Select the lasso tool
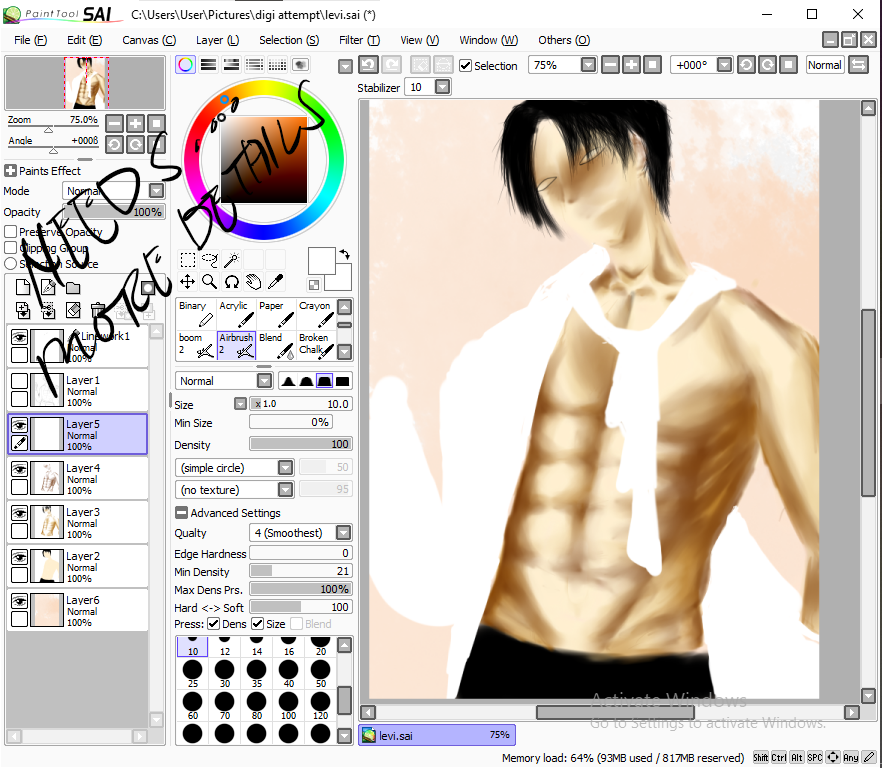Image resolution: width=882 pixels, height=768 pixels. [210, 260]
